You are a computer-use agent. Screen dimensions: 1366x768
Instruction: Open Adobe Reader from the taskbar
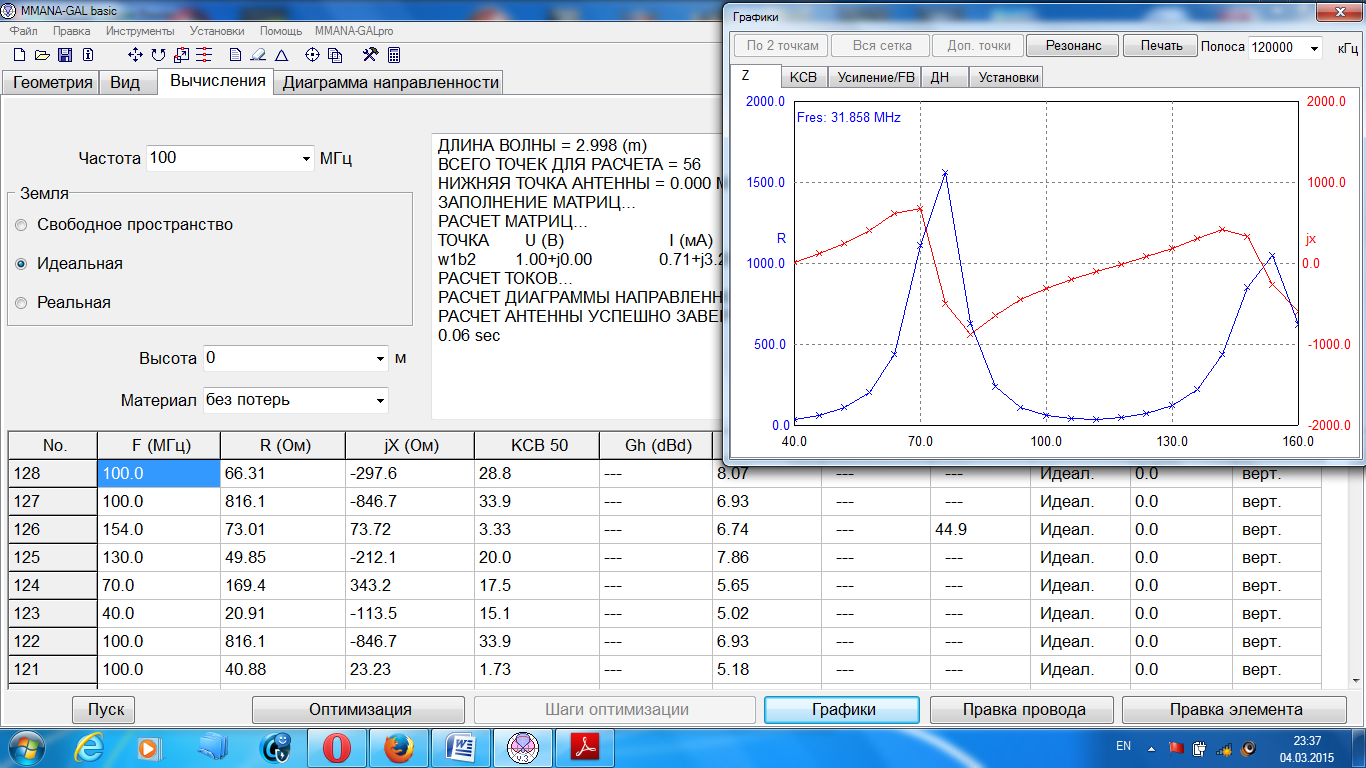(x=585, y=747)
